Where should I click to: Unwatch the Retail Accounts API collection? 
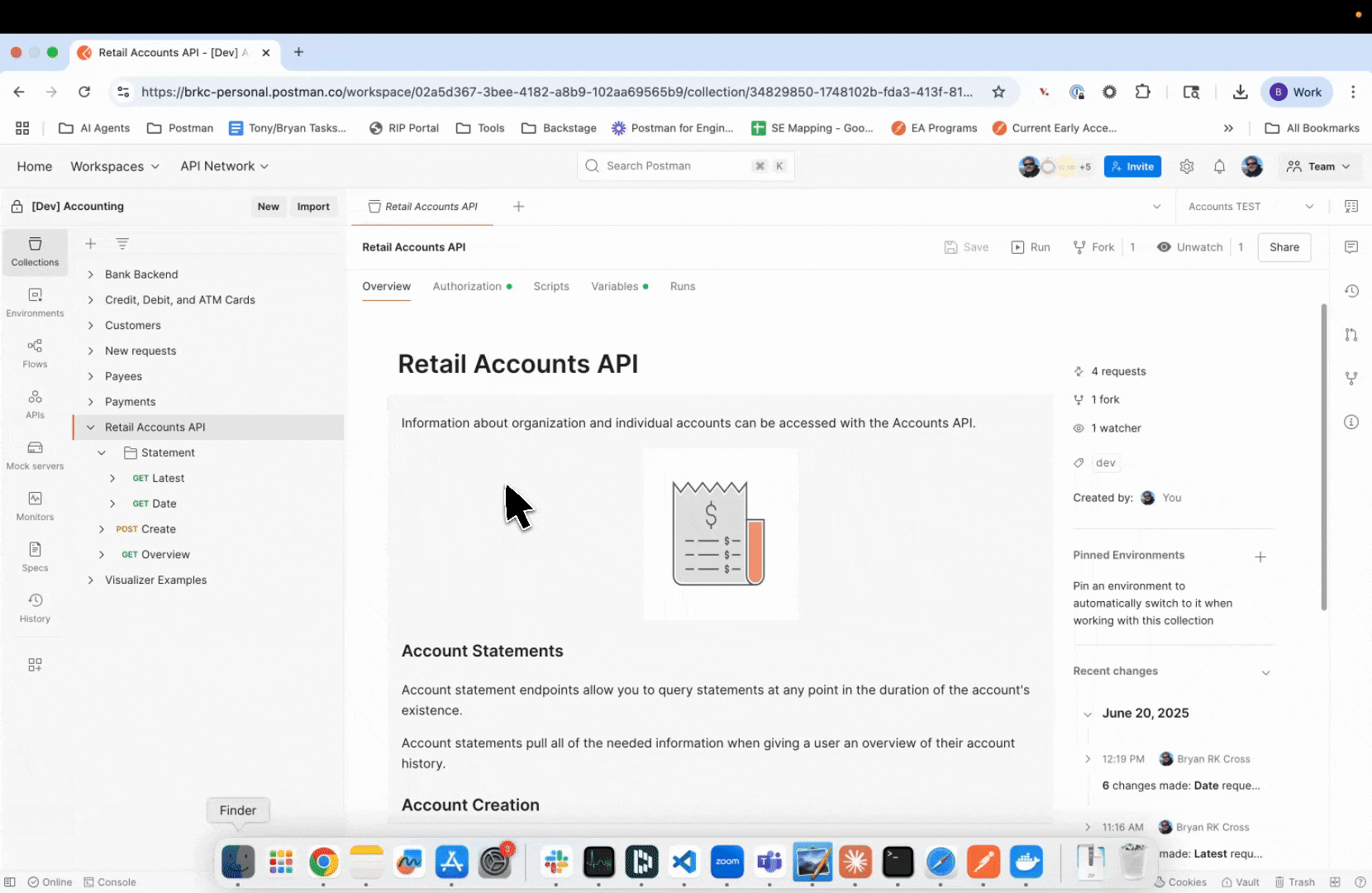click(1189, 247)
